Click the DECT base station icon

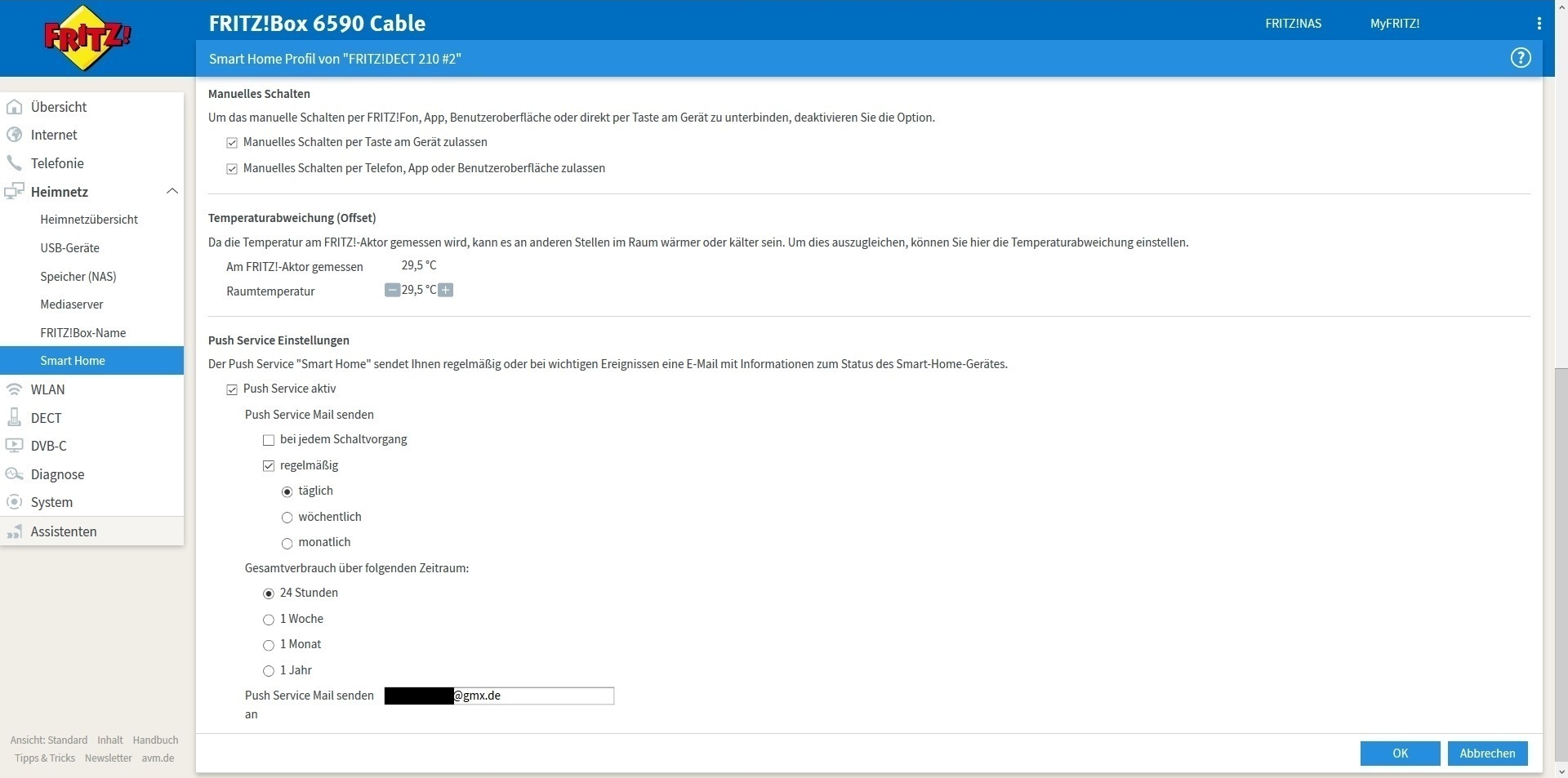click(x=14, y=418)
